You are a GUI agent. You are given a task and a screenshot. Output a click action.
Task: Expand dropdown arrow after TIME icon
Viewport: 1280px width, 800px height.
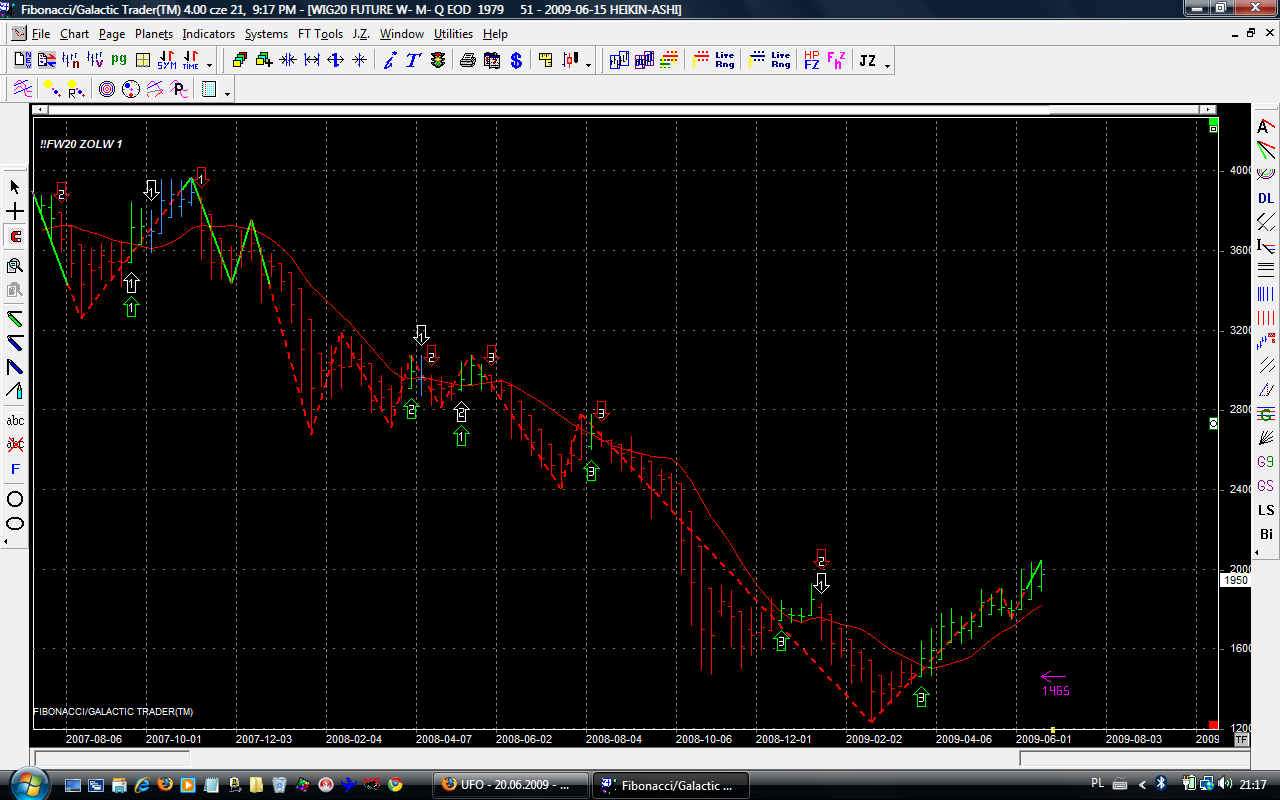tap(209, 65)
